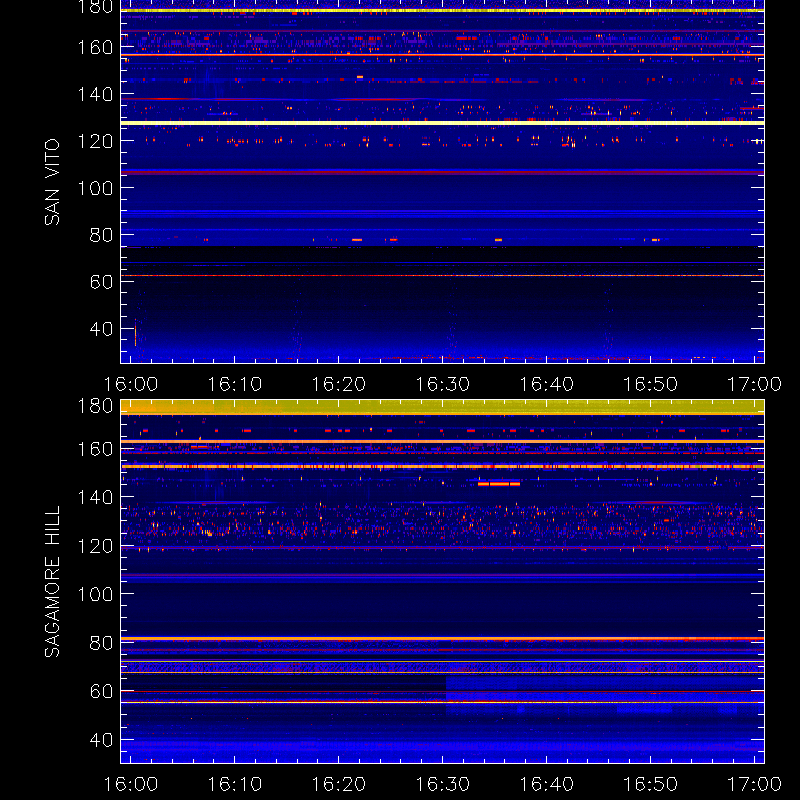Pick the 140 label on Sagamore Hill axis
The image size is (800, 800).
tap(95, 497)
